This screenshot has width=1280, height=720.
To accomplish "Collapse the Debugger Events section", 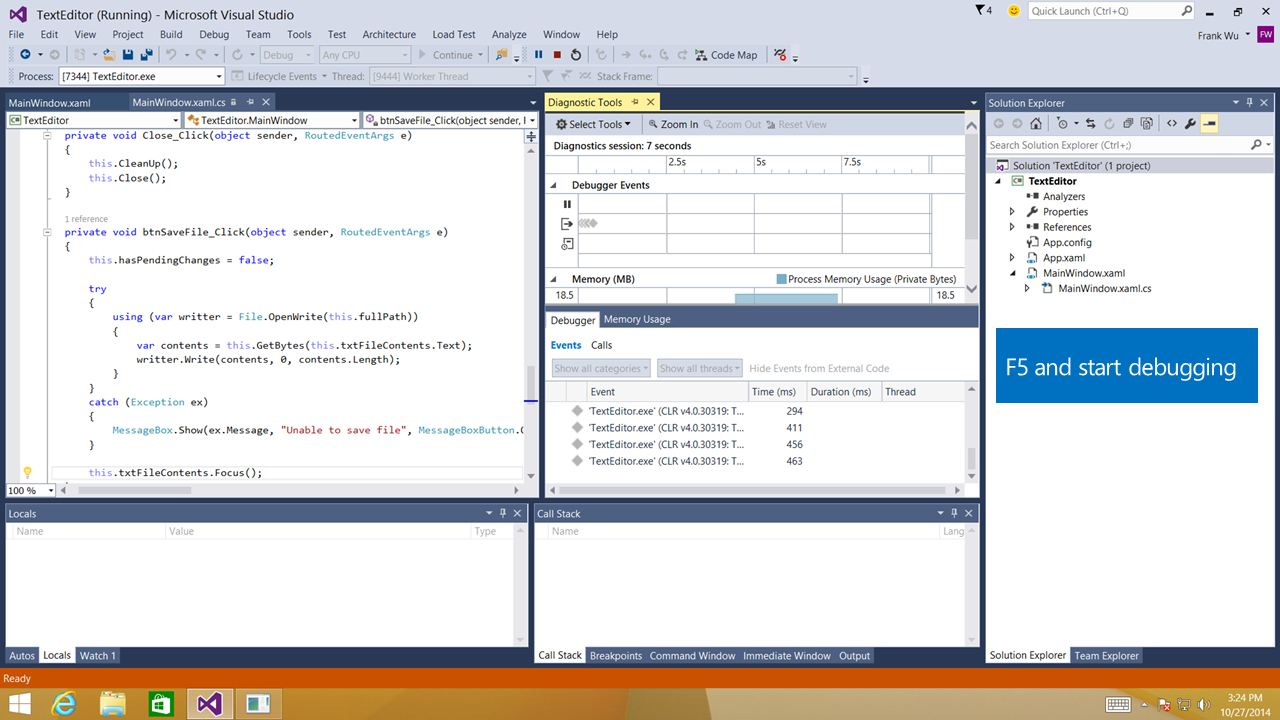I will point(553,186).
